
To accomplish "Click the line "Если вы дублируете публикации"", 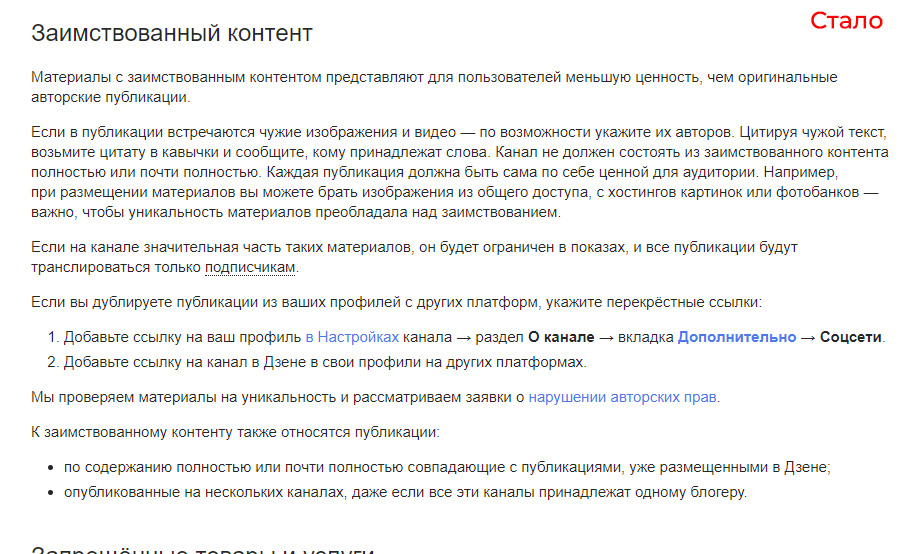I will [x=396, y=302].
